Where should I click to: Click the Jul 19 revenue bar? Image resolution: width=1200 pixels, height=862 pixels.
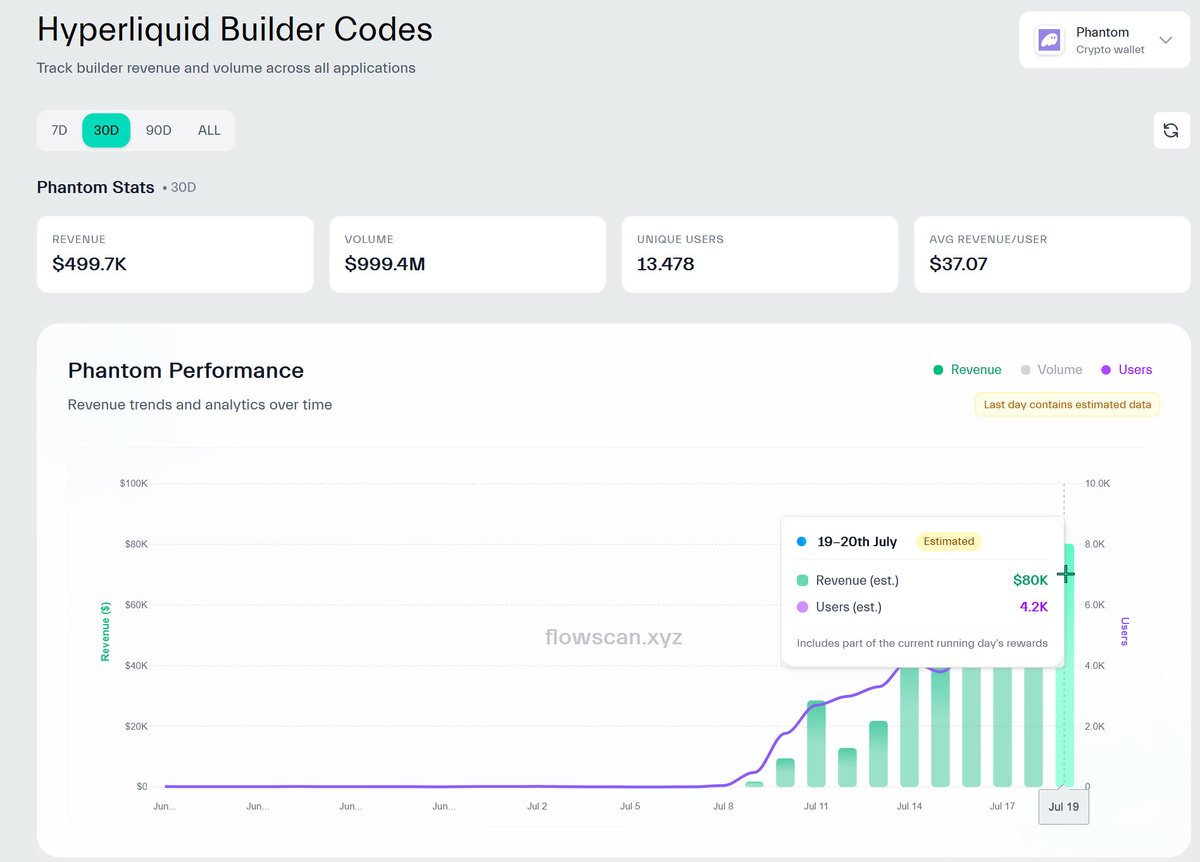[x=1064, y=665]
